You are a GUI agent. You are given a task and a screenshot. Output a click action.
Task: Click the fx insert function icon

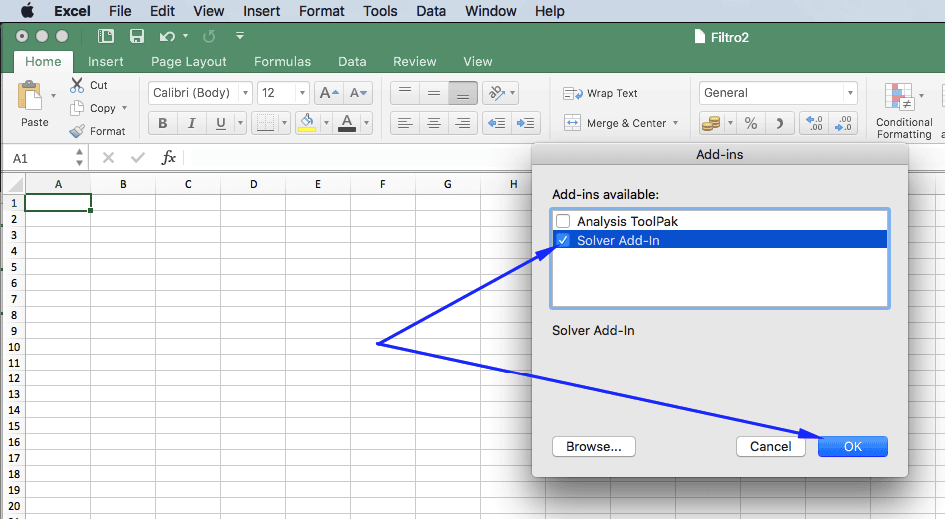pos(168,158)
